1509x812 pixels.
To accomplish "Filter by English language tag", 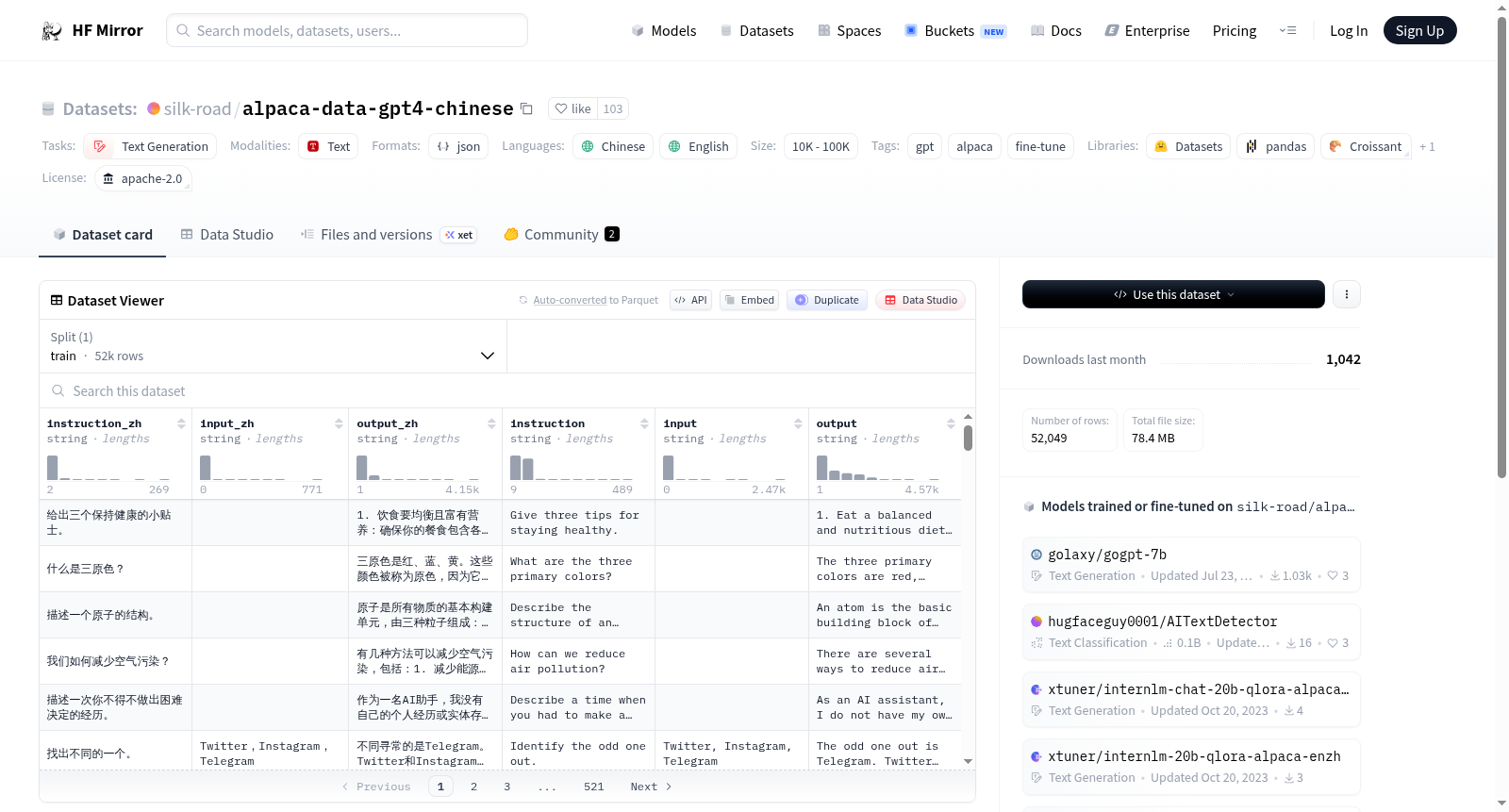I will coord(698,146).
